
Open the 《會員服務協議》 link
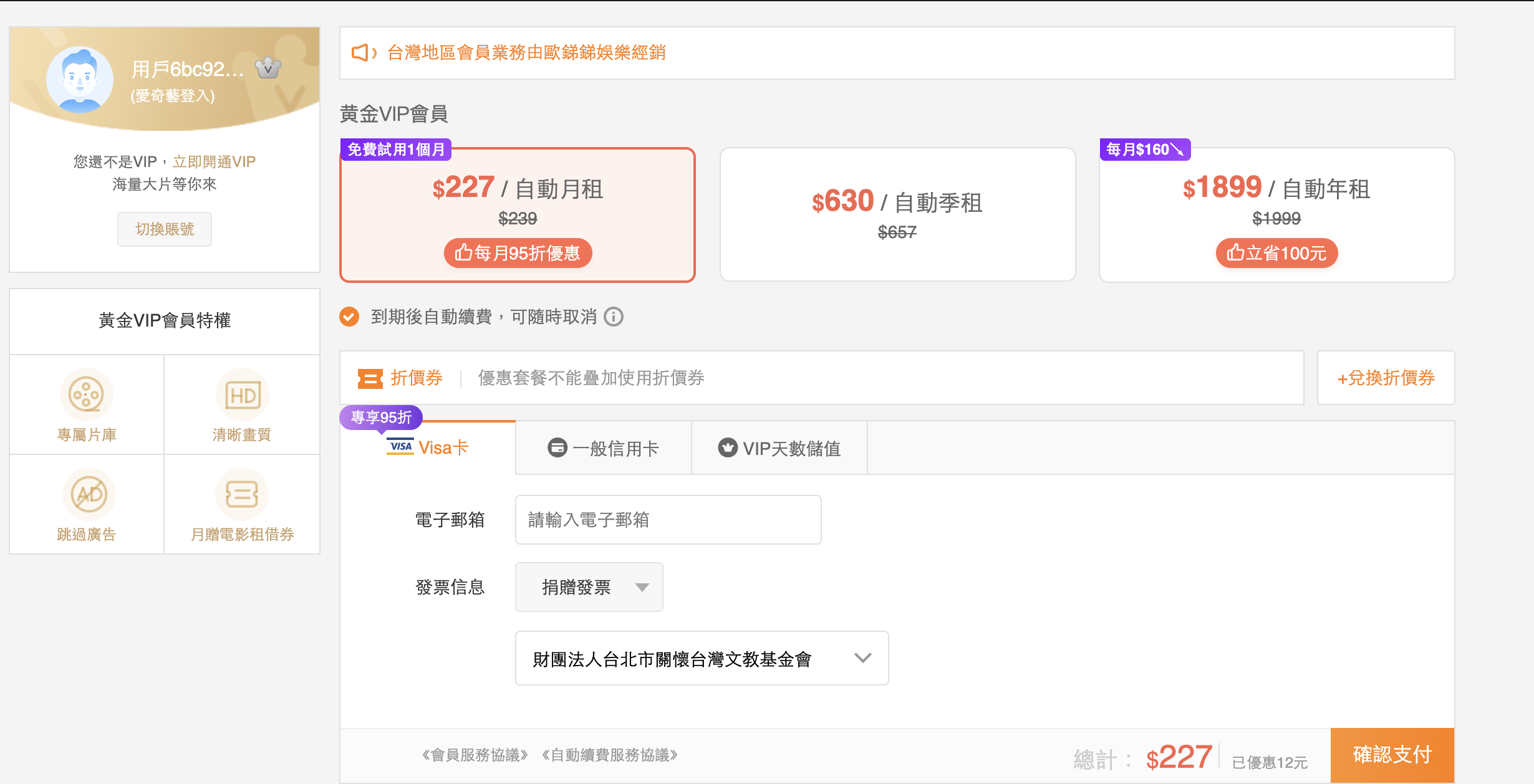point(475,755)
